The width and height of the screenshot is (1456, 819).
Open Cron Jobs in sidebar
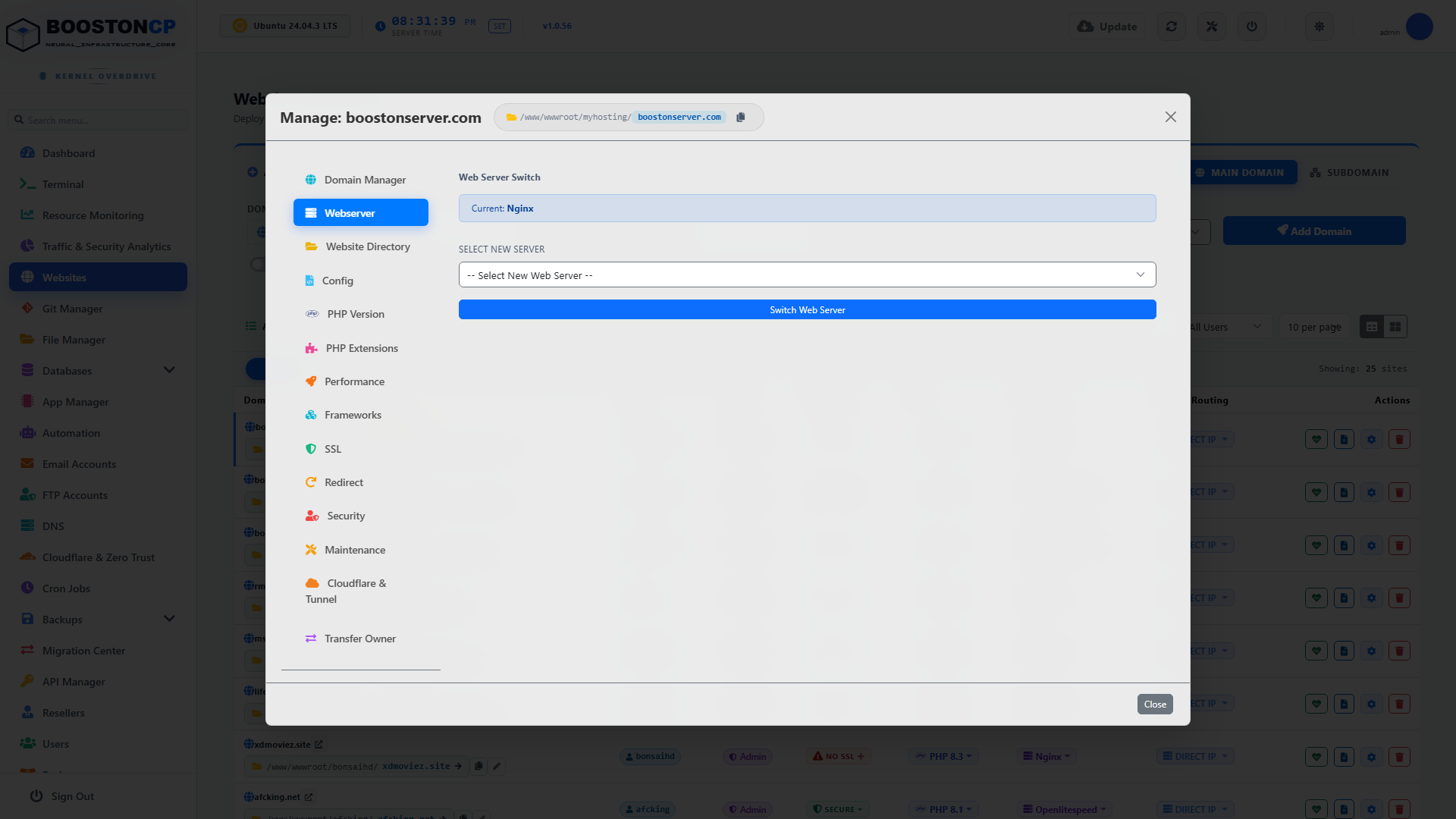point(98,588)
